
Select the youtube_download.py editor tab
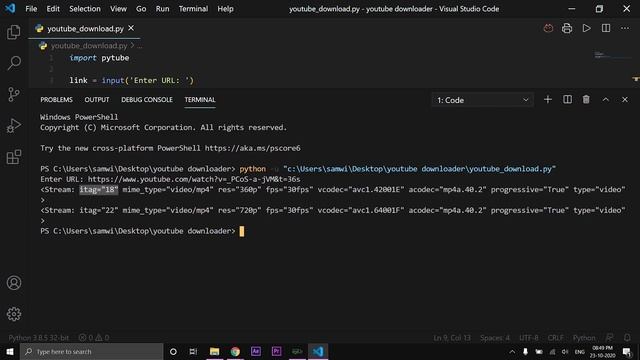(x=85, y=29)
